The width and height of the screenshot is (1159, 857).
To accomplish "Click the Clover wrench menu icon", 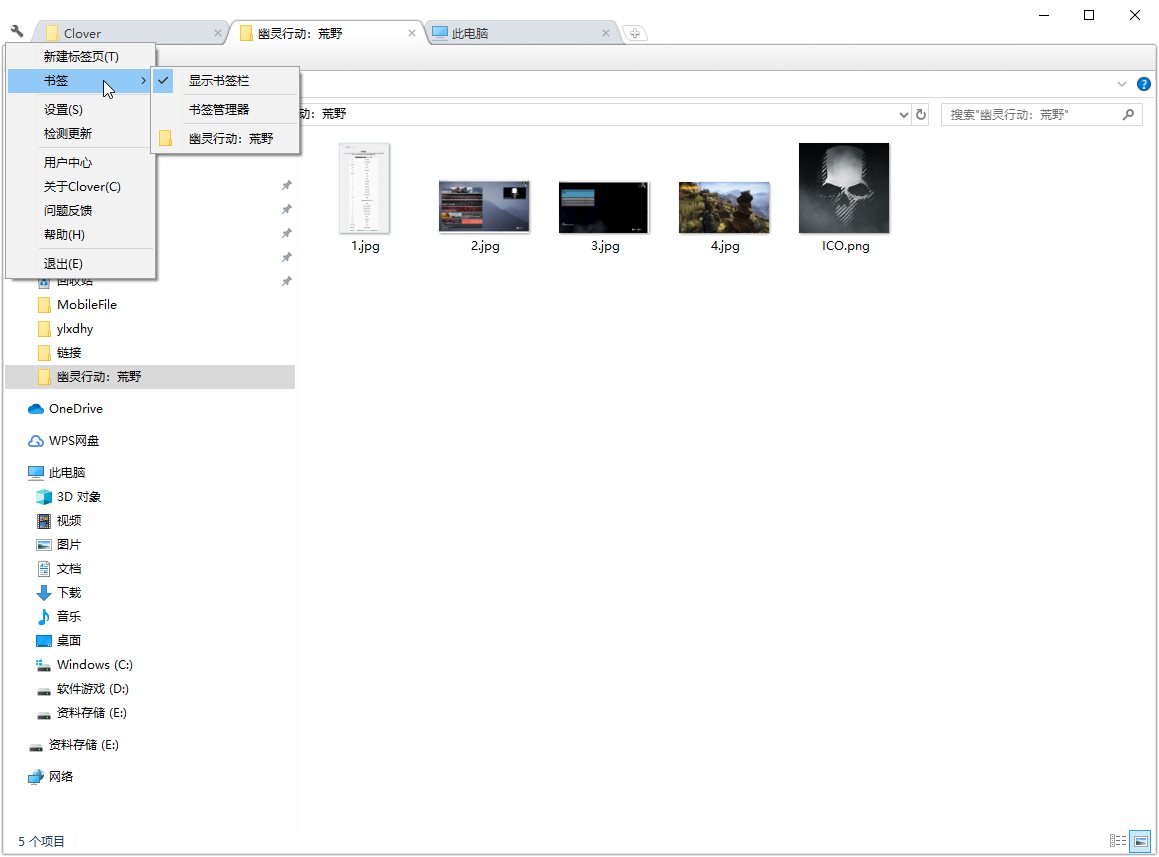I will point(17,32).
